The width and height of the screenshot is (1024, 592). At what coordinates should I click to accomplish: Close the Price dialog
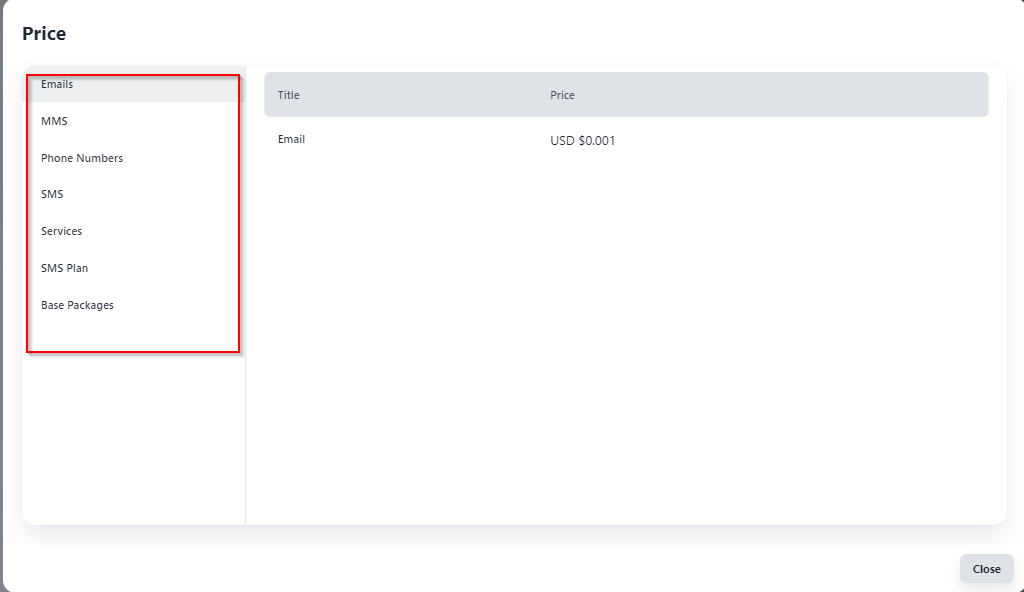tap(986, 569)
